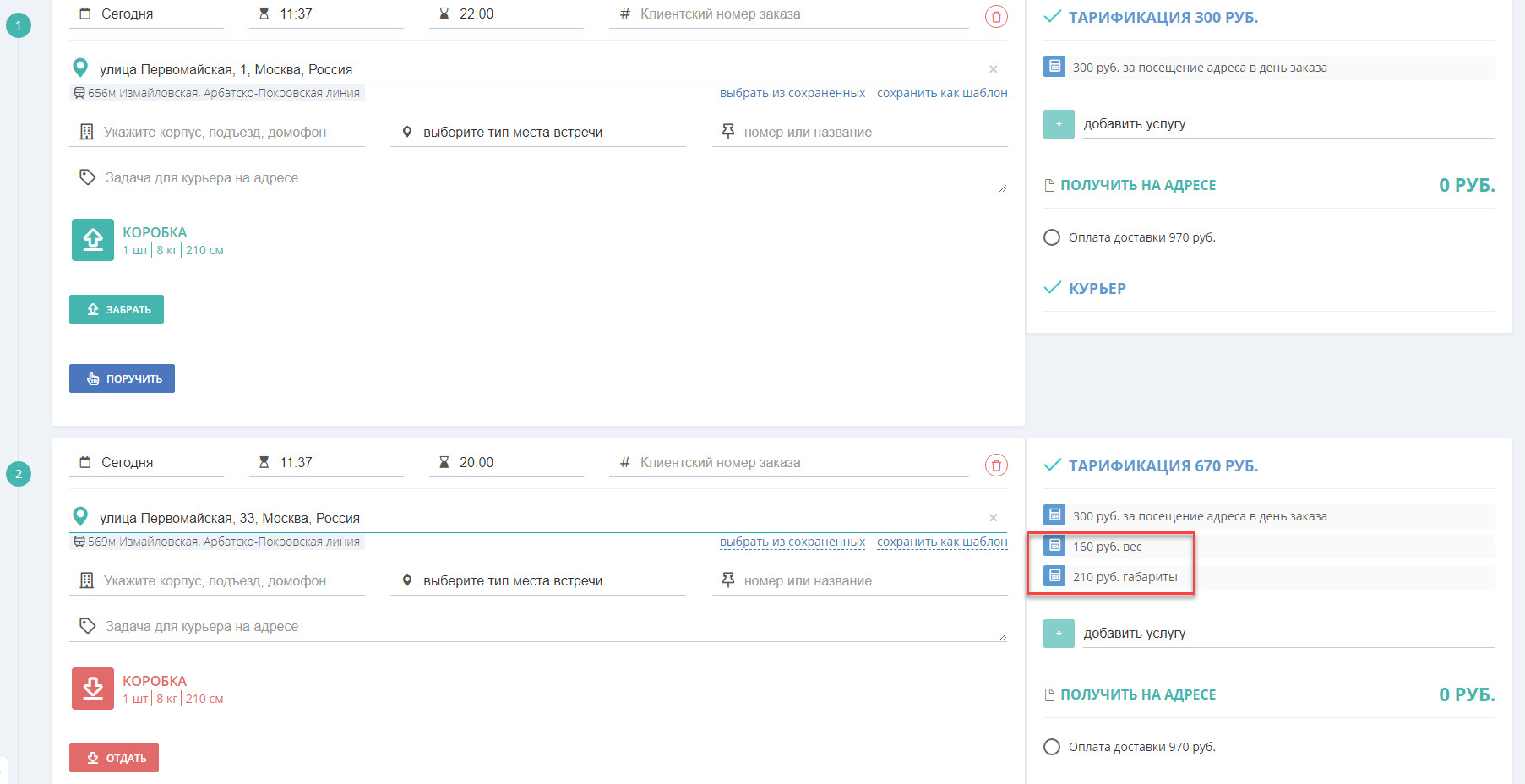Select Оплата доставки 970 руб. radio, order 2

[x=1052, y=747]
